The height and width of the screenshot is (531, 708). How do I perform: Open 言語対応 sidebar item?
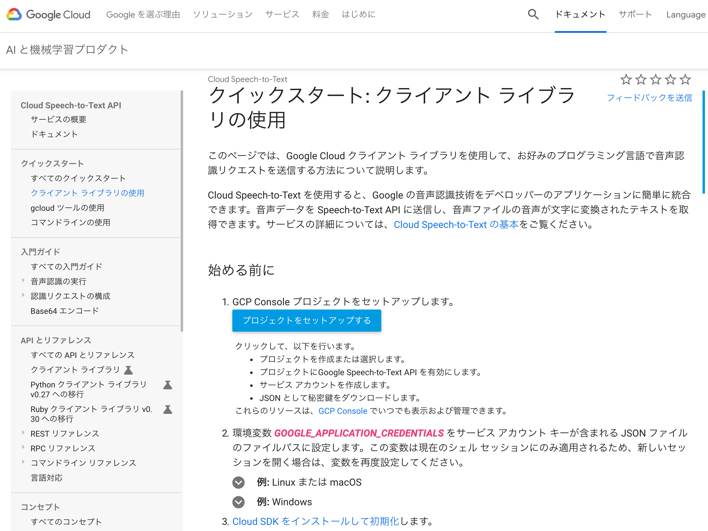point(47,478)
